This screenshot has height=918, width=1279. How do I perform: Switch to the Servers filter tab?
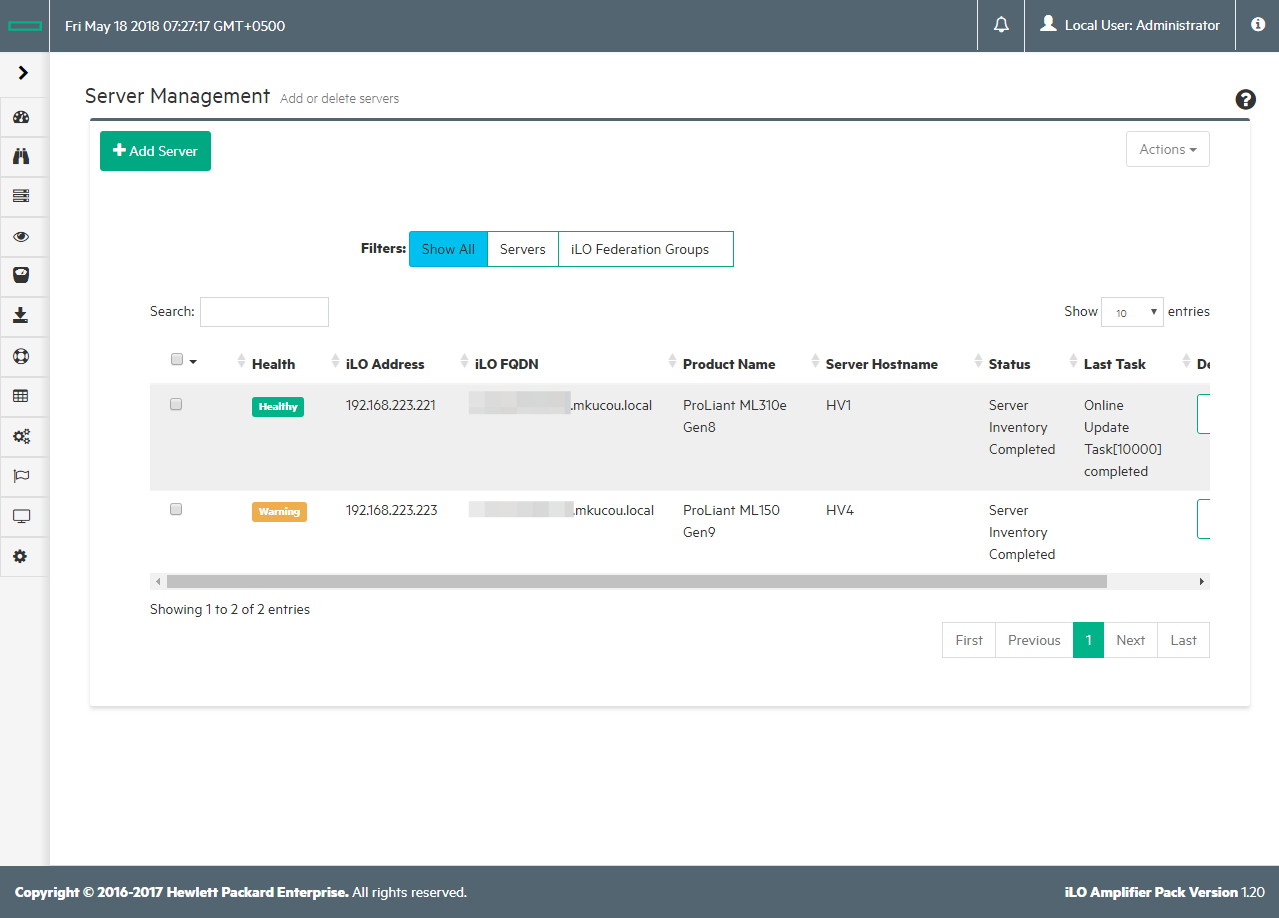pos(522,249)
